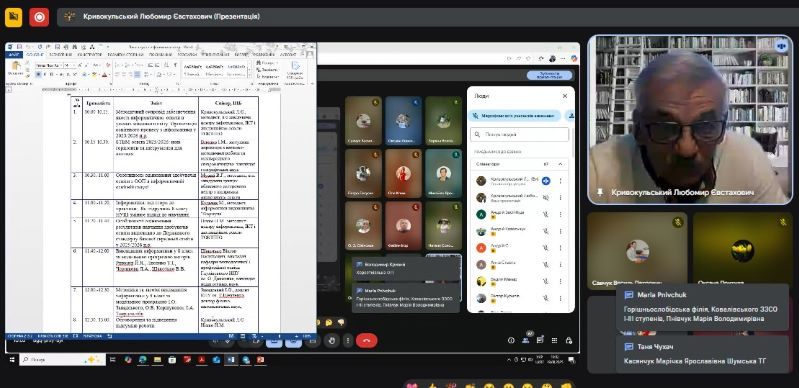Open the File tab in Word ribbon
The width and height of the screenshot is (799, 388).
14,54
